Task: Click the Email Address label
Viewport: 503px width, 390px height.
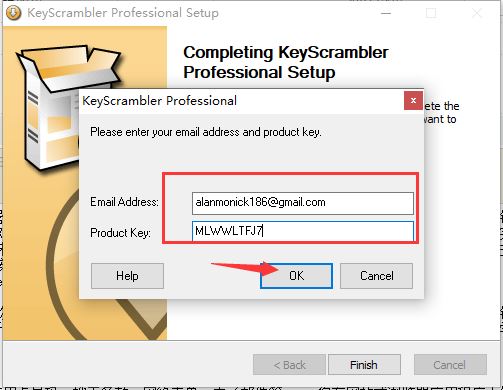Action: tap(124, 202)
